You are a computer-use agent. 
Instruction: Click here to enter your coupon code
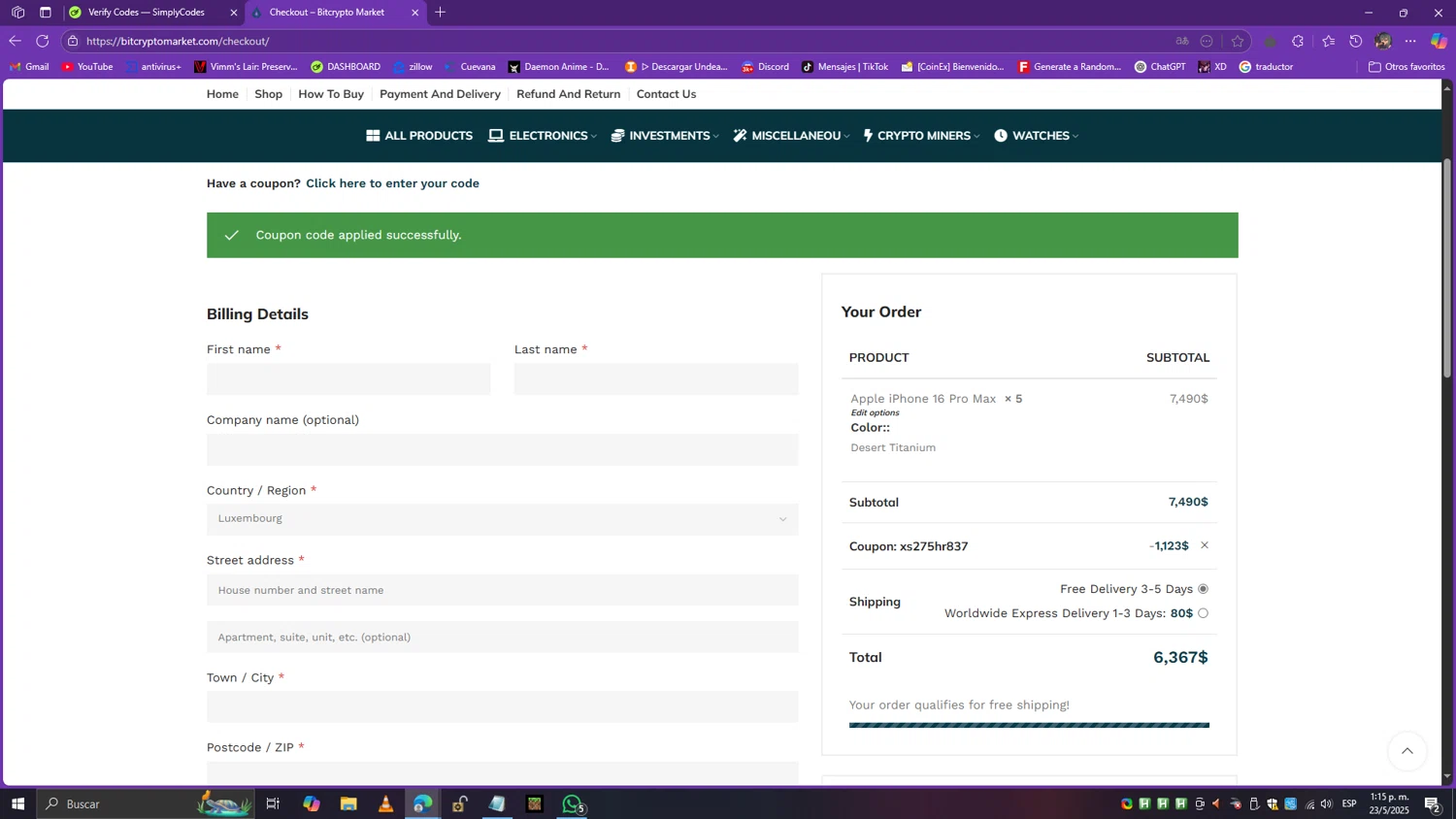pyautogui.click(x=392, y=183)
